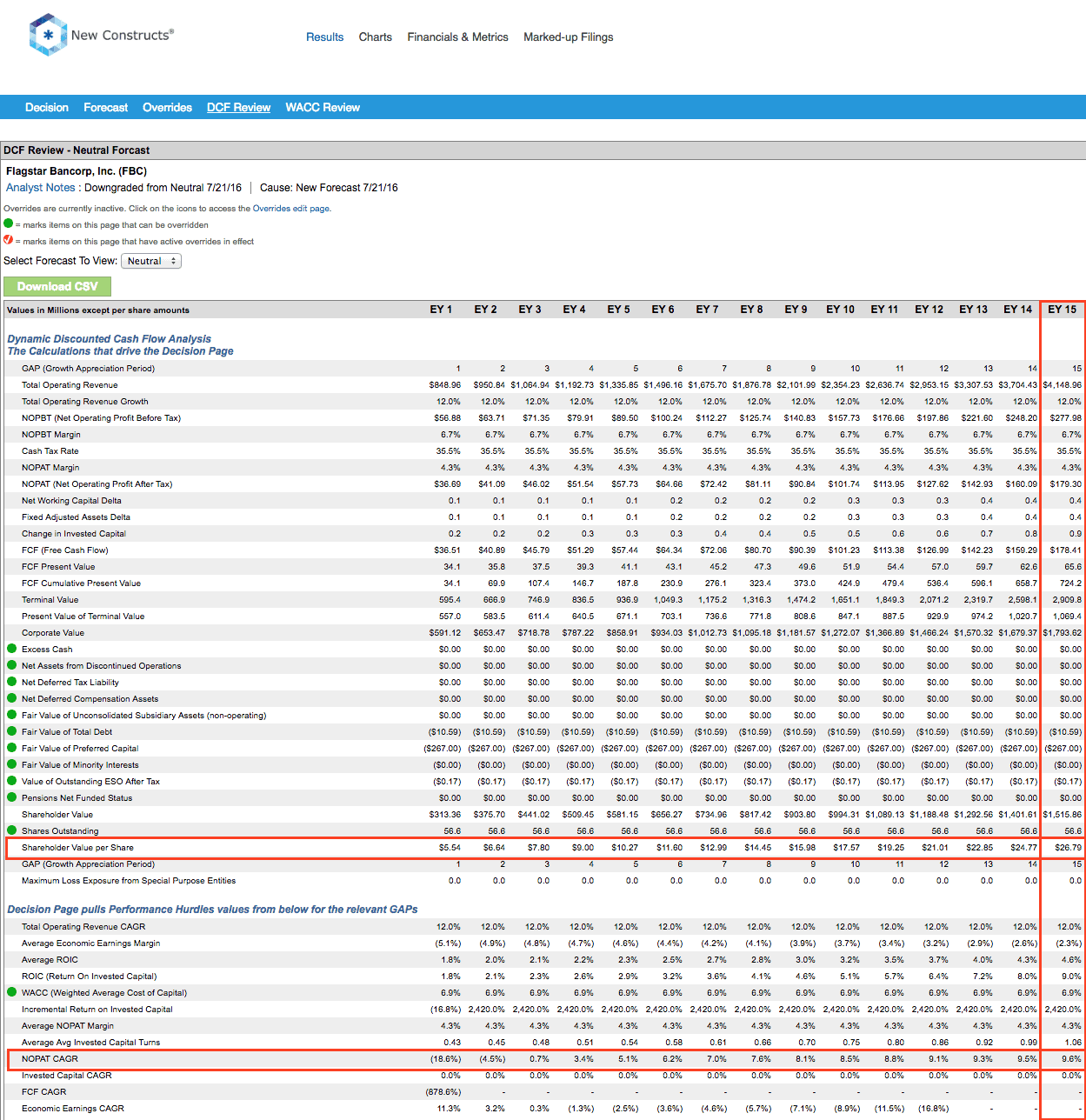Switch to the WACC Review tab
The width and height of the screenshot is (1086, 1120).
tap(323, 108)
